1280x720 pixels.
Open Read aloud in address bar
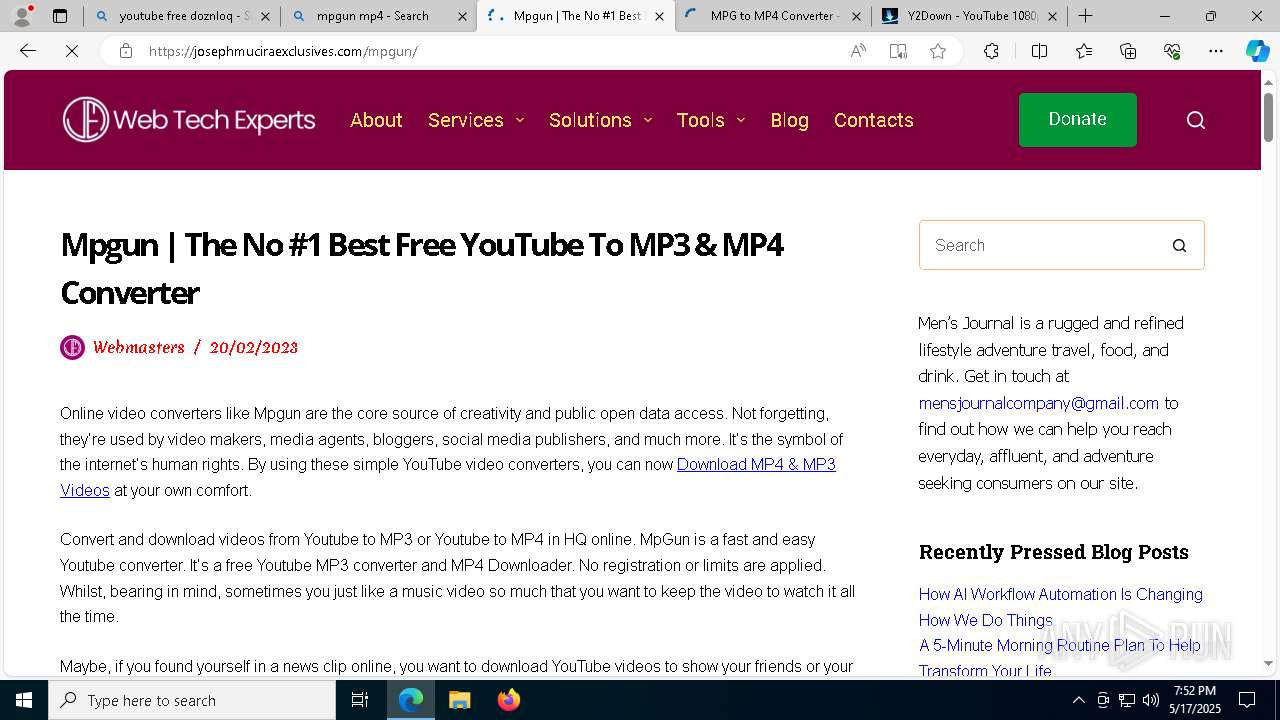[858, 51]
